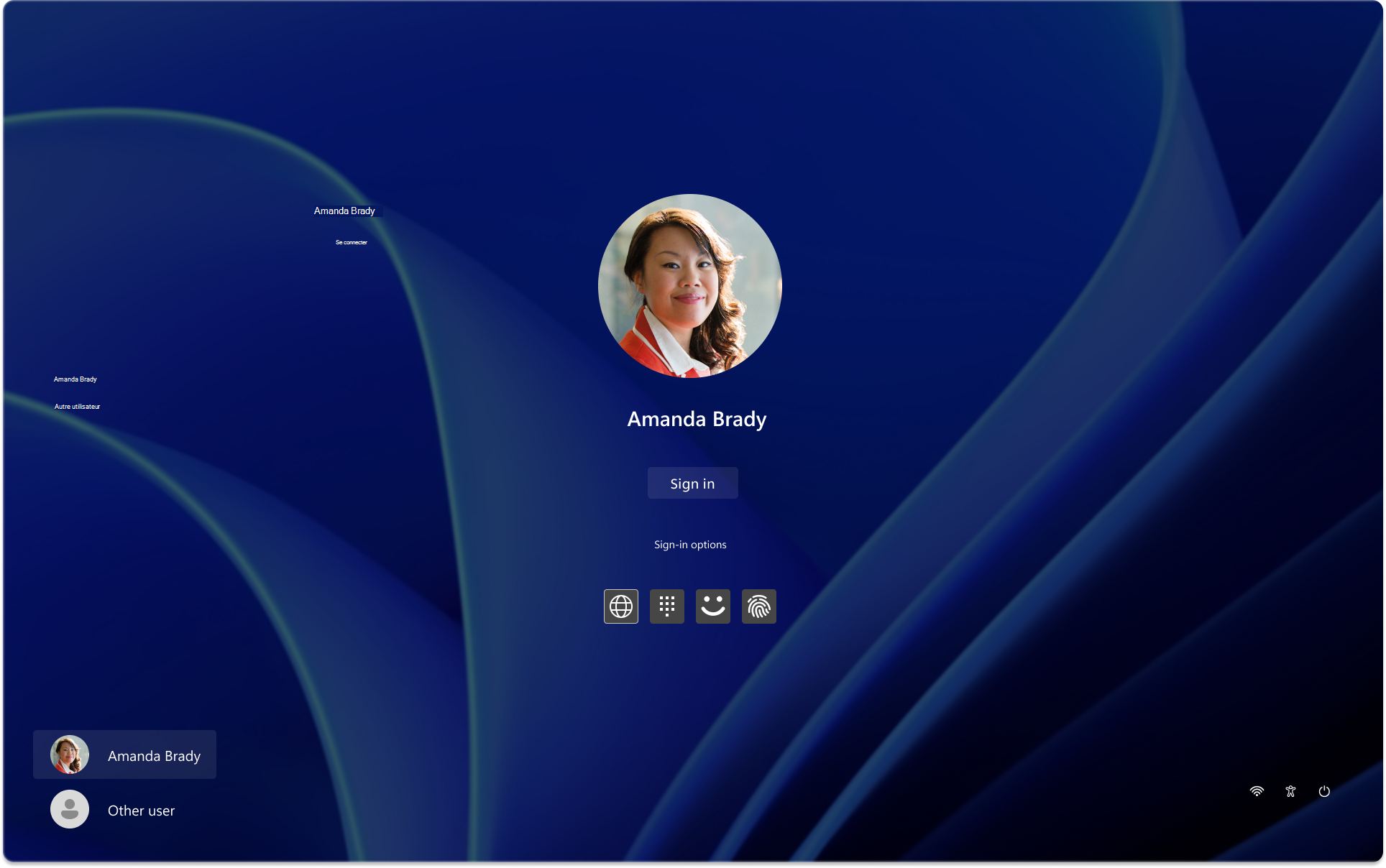Open the accessibility options icon

(1290, 791)
